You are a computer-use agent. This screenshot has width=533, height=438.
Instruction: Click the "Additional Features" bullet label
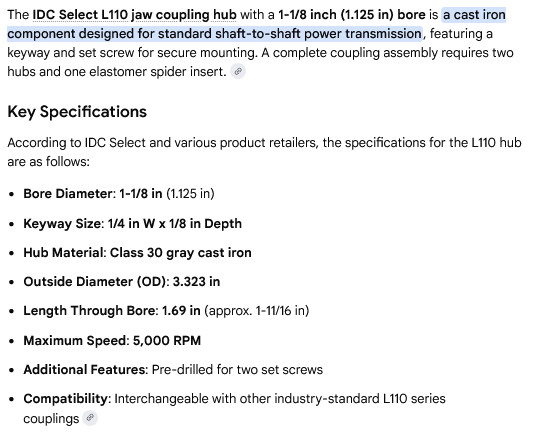[x=84, y=369]
